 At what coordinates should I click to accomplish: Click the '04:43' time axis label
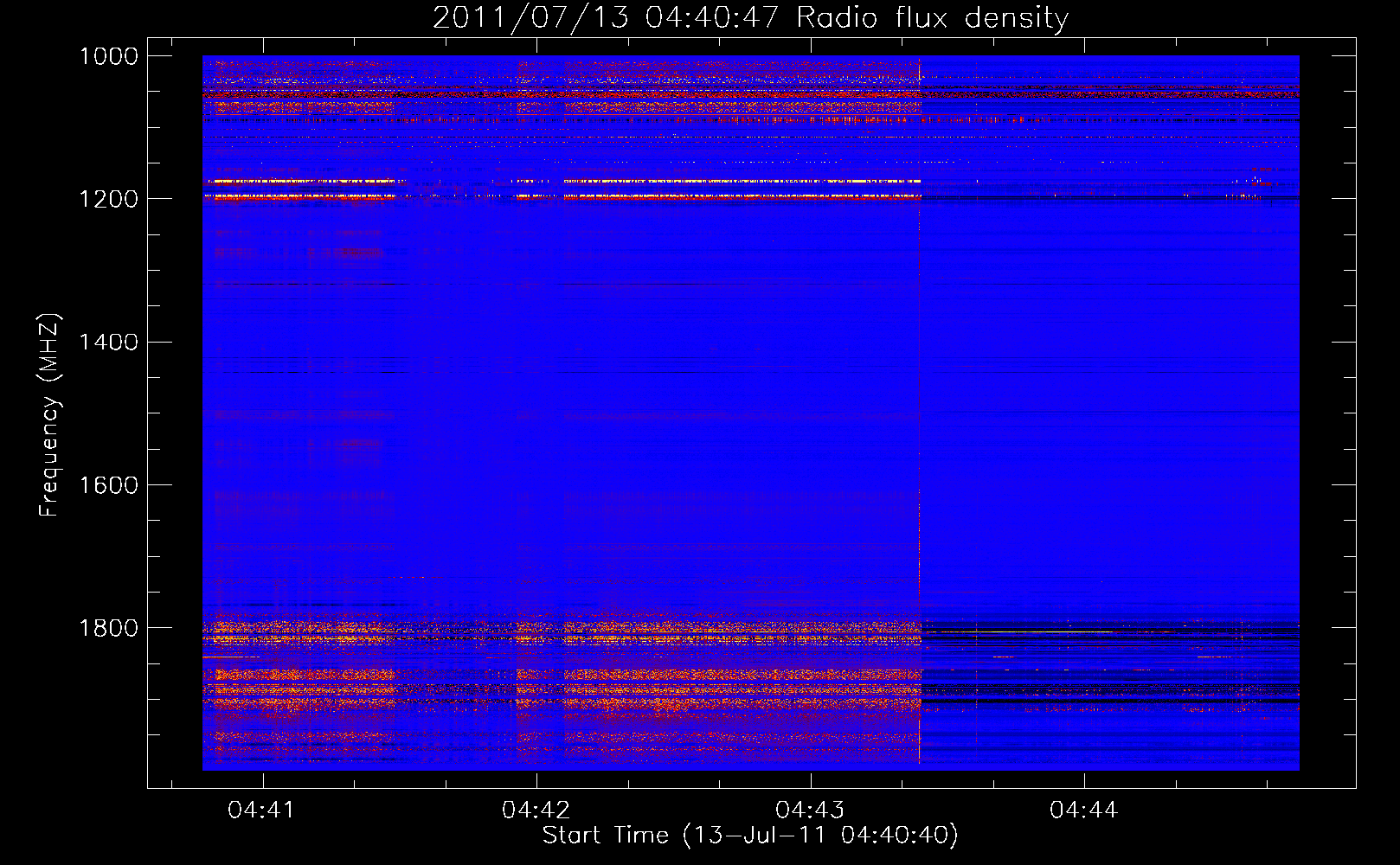click(810, 811)
